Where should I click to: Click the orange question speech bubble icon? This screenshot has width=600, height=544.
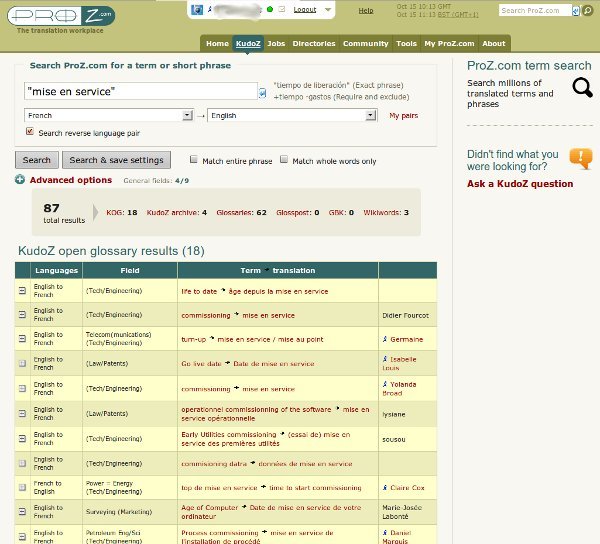point(580,158)
